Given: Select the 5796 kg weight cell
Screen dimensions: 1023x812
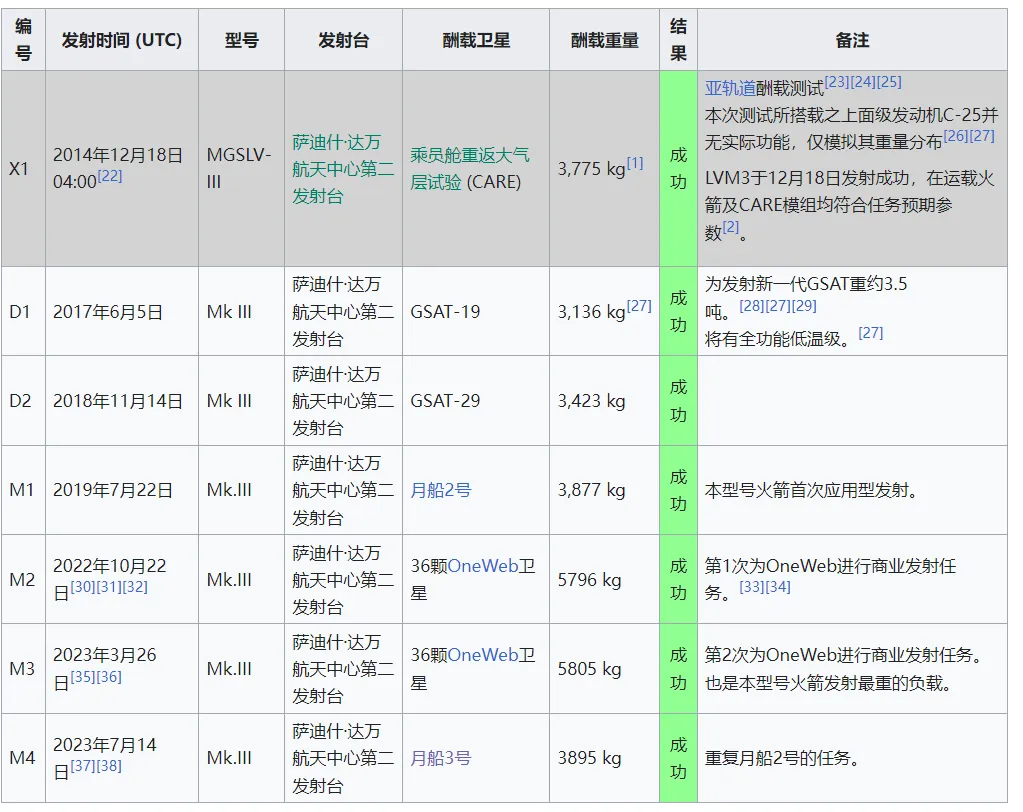Looking at the screenshot, I should tap(604, 579).
